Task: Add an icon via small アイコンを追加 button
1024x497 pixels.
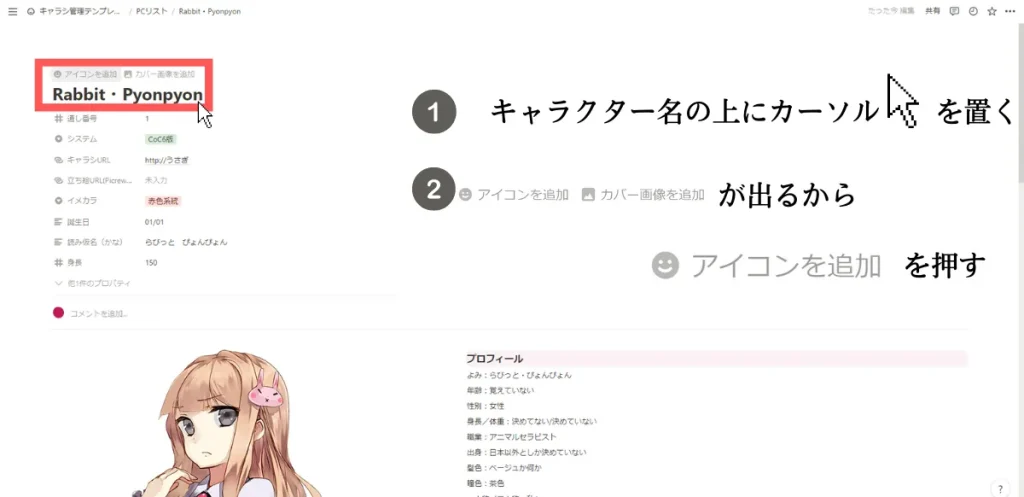Action: tap(86, 74)
